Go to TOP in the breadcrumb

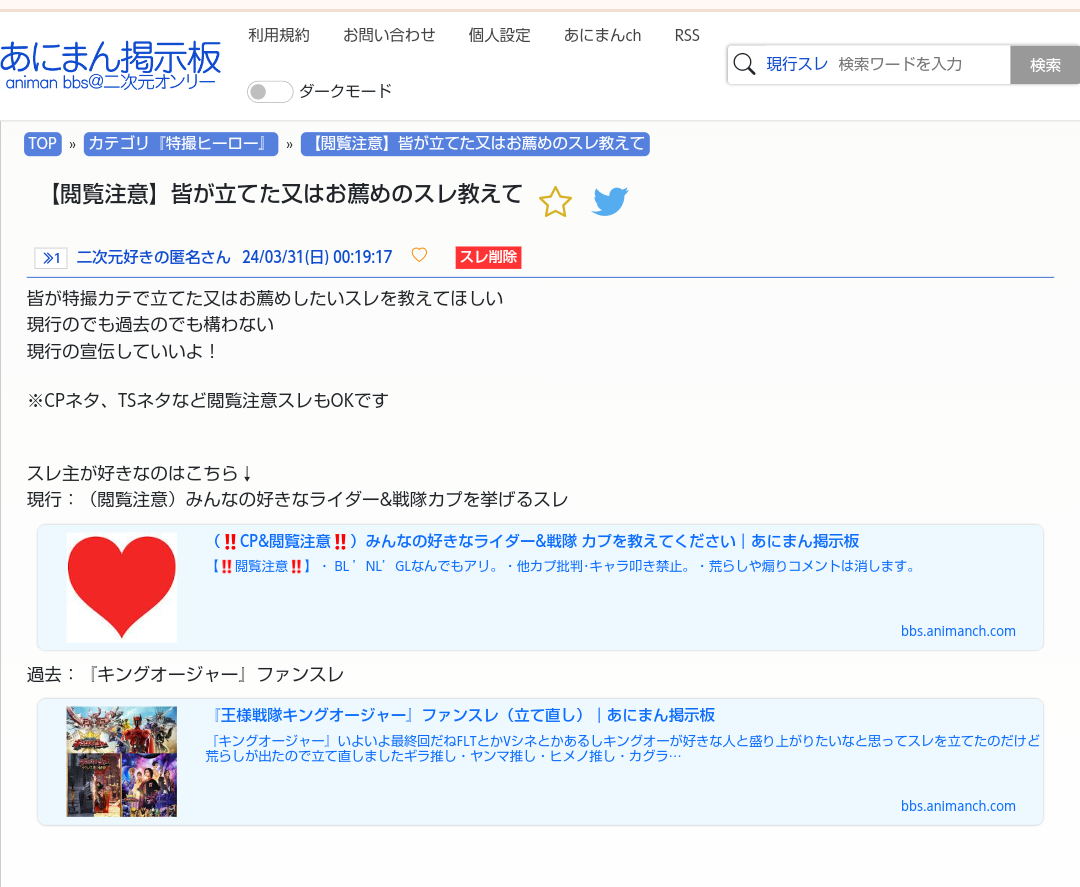(42, 144)
